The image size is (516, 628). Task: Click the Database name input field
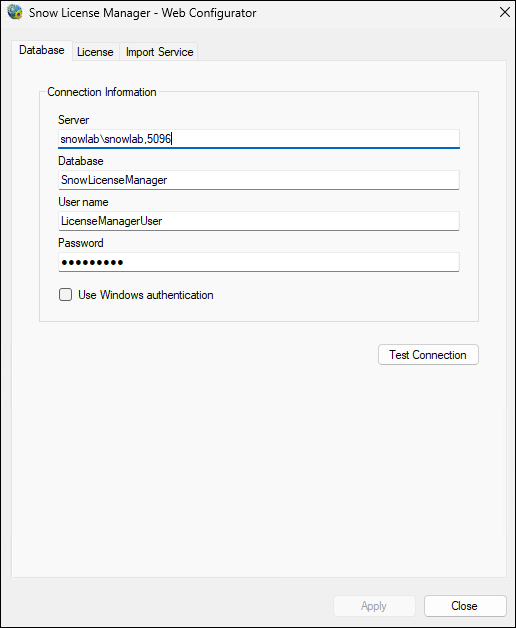click(x=259, y=180)
